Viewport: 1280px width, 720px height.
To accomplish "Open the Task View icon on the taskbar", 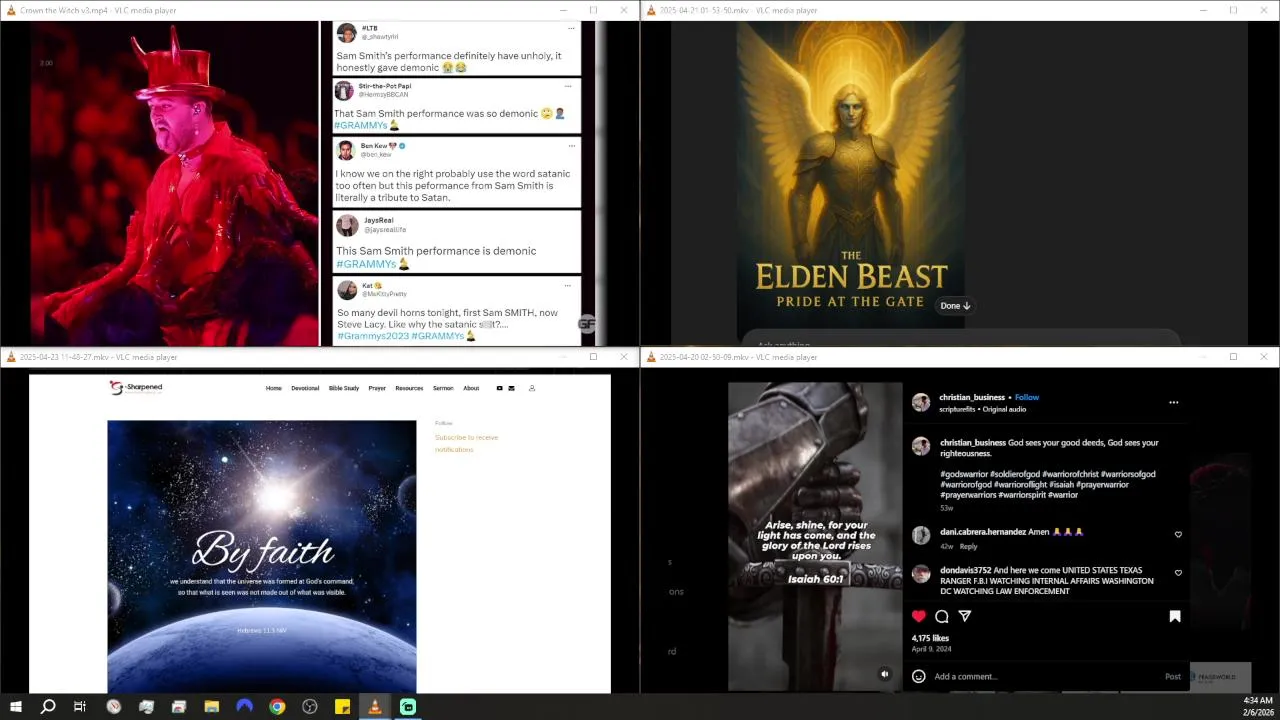I will (80, 707).
